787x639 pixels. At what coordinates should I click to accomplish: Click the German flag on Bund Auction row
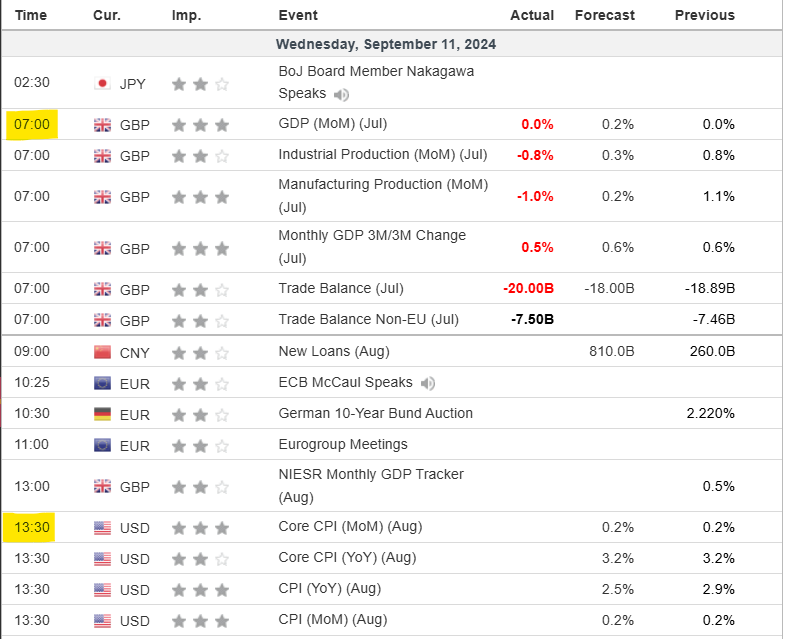(102, 414)
